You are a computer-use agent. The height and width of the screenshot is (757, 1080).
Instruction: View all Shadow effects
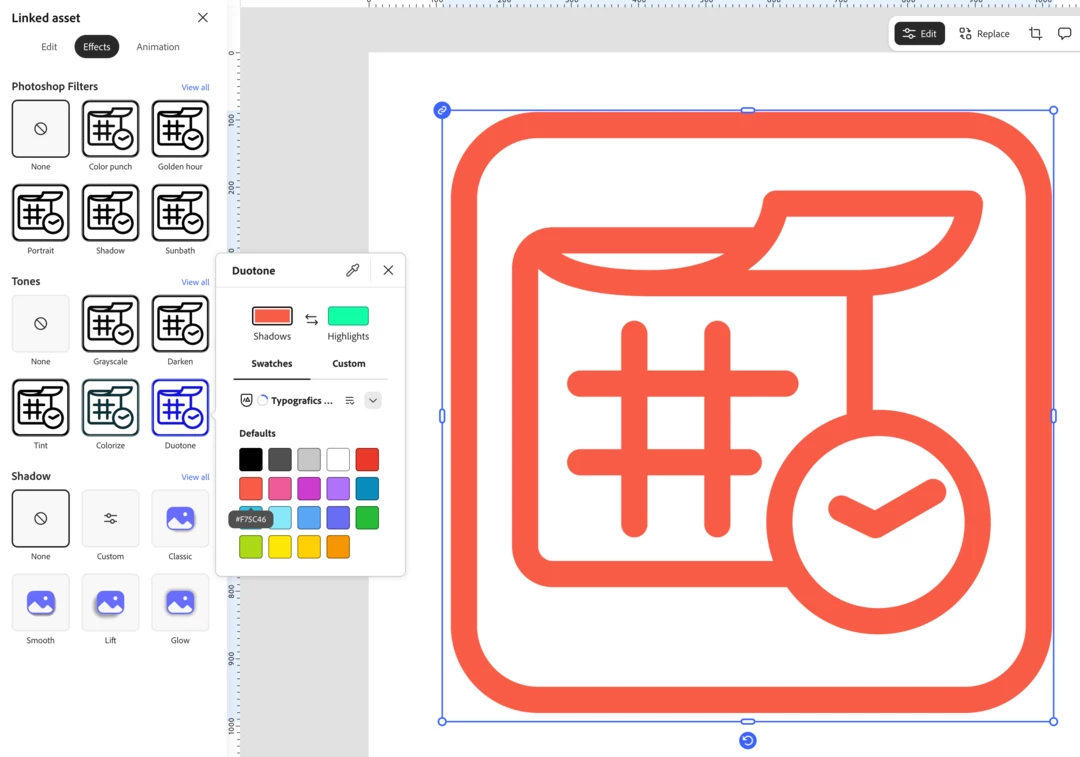195,477
